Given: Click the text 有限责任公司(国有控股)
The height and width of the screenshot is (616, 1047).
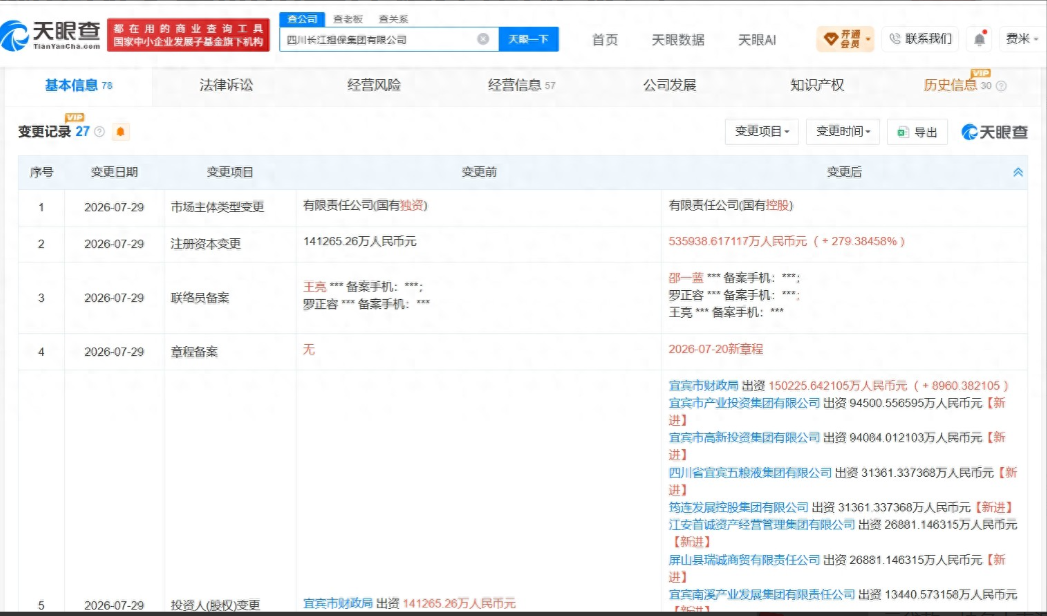Looking at the screenshot, I should [x=730, y=206].
